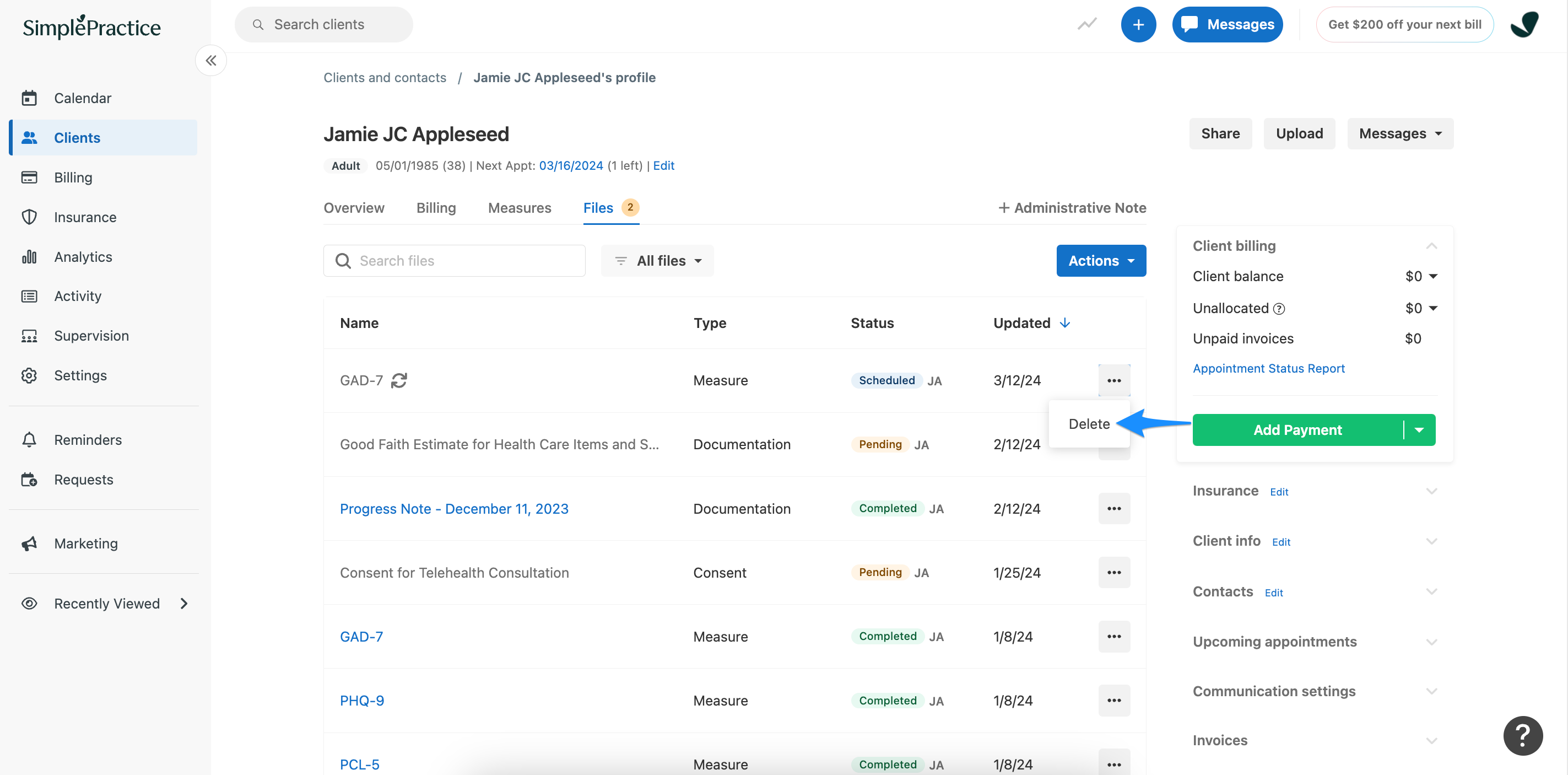This screenshot has width=1568, height=775.
Task: Focus the Search files field
Action: coord(454,261)
